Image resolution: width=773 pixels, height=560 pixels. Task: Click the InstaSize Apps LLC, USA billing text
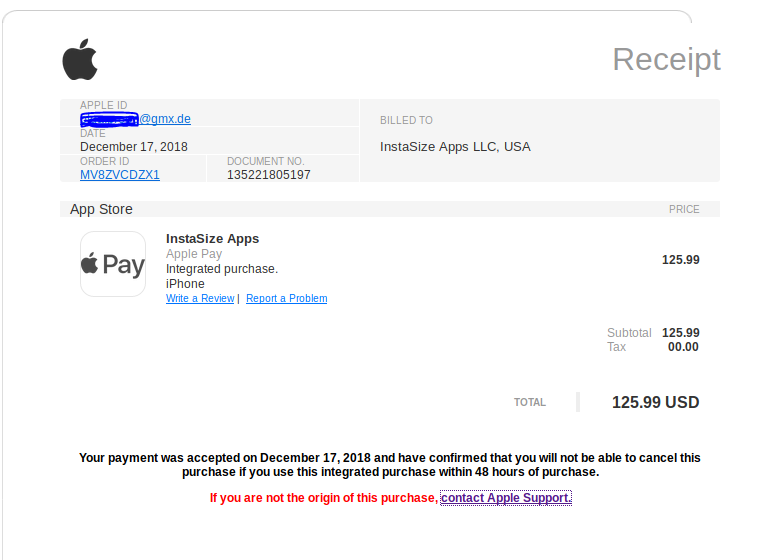pyautogui.click(x=455, y=147)
